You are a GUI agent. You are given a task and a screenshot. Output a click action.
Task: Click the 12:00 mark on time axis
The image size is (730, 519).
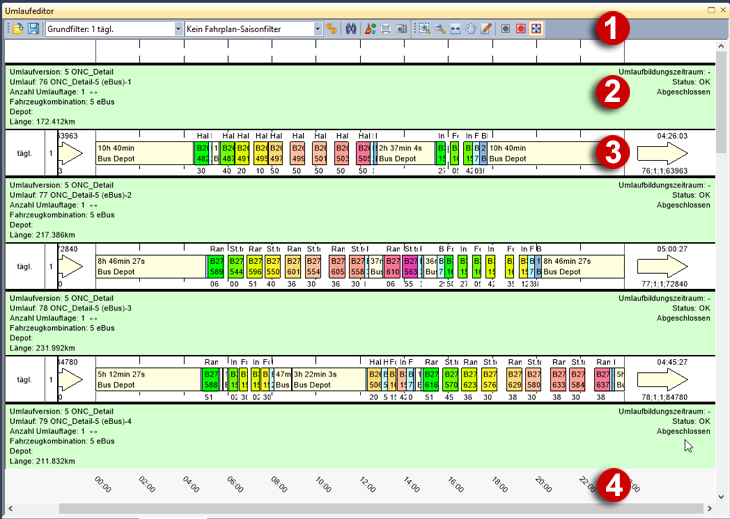368,485
